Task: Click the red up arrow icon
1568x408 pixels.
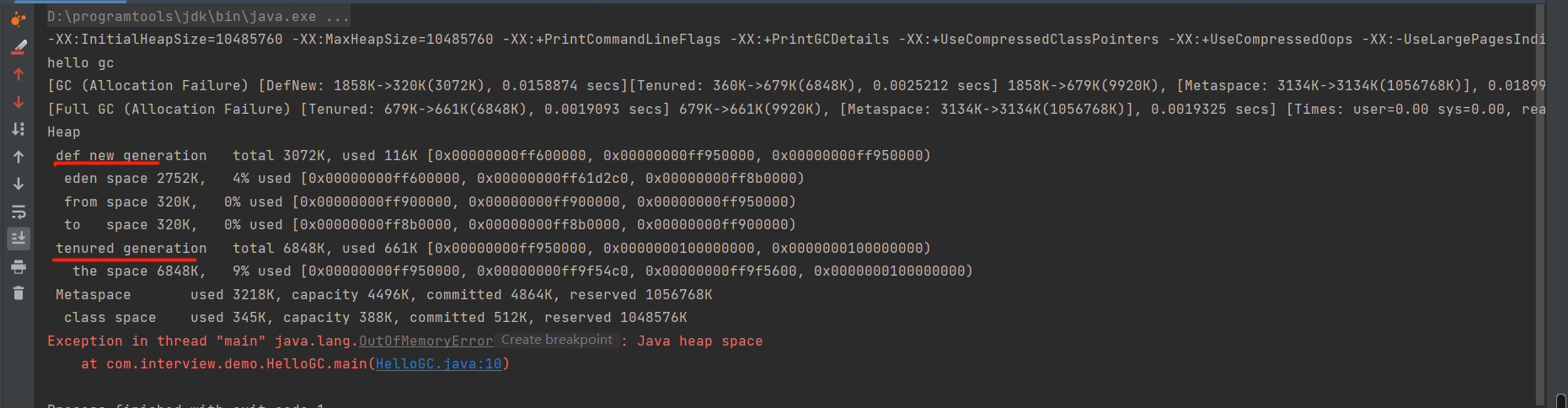Action: click(18, 74)
